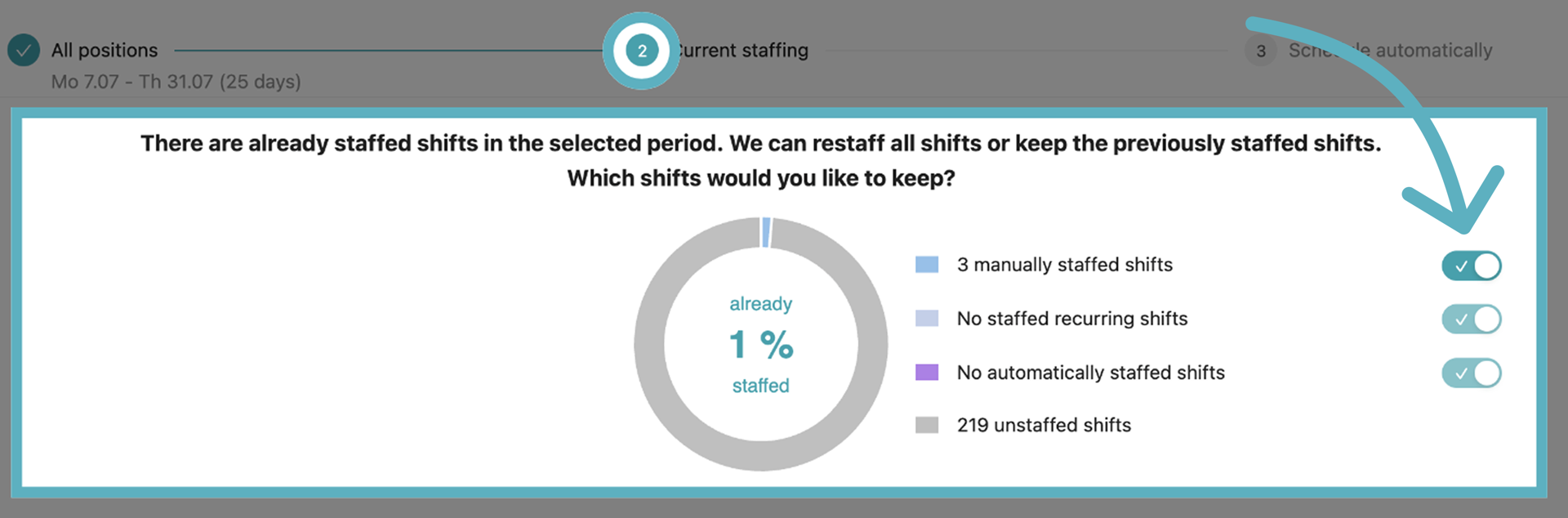Click the No staffed recurring shifts label
This screenshot has width=1568, height=518.
pyautogui.click(x=1072, y=319)
